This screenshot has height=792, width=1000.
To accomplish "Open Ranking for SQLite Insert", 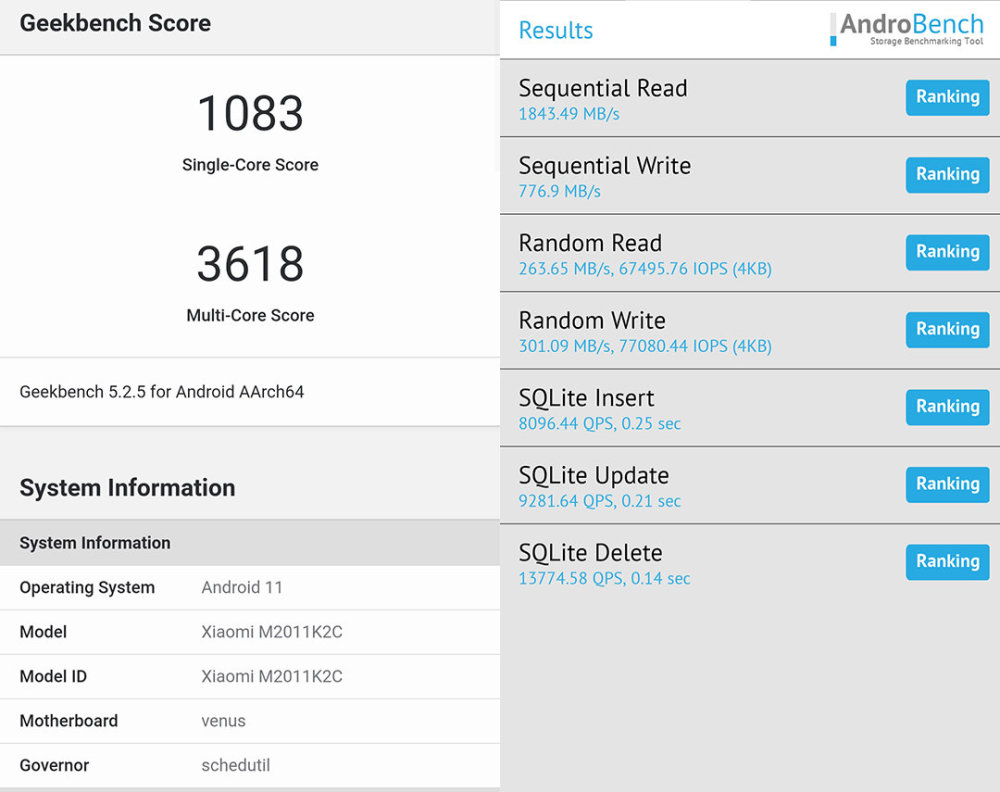I will point(947,407).
